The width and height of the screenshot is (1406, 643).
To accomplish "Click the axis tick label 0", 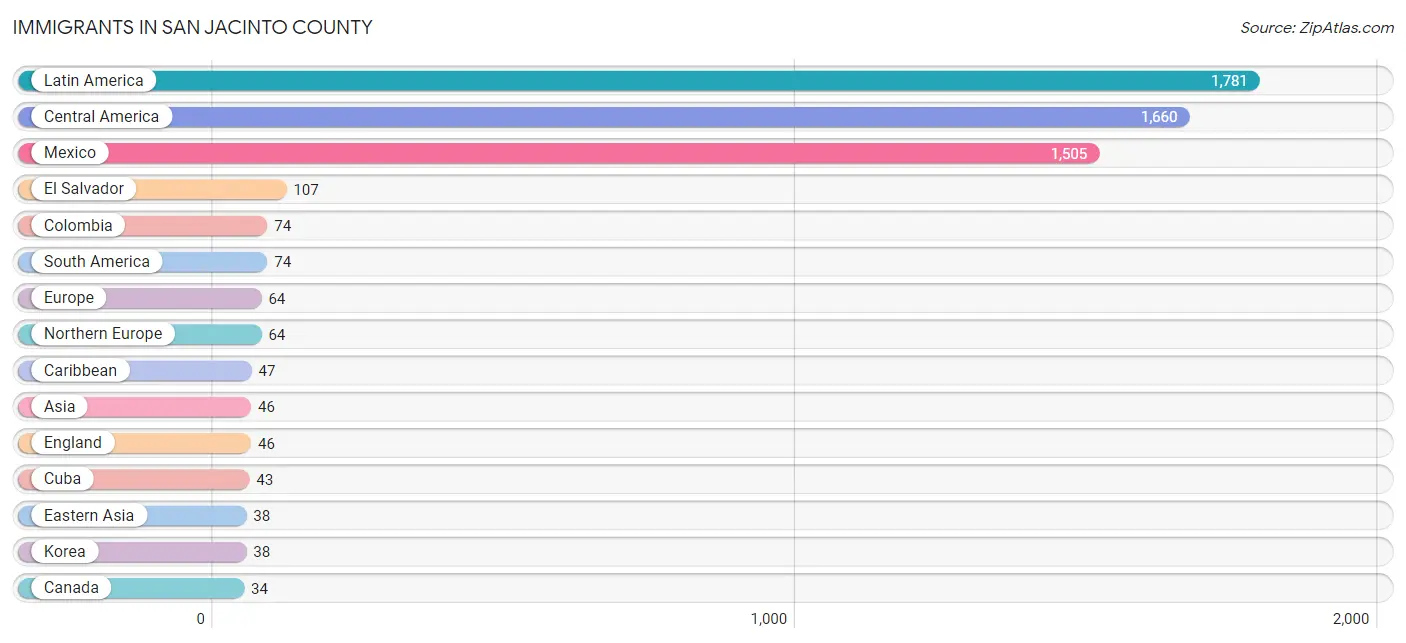I will [x=200, y=619].
